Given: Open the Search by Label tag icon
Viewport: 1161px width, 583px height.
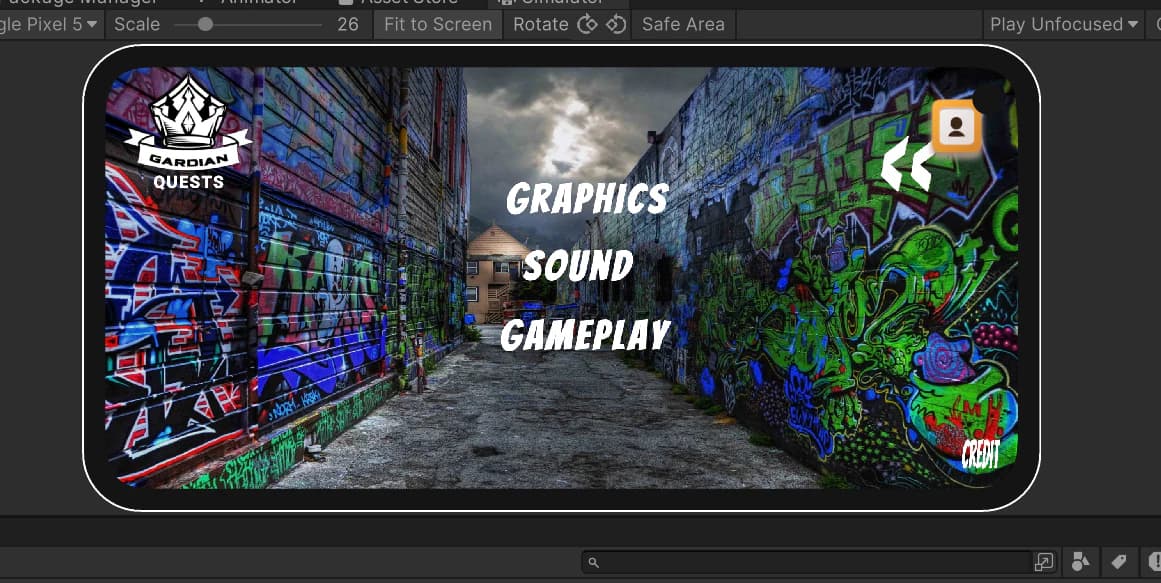Looking at the screenshot, I should click(1118, 562).
